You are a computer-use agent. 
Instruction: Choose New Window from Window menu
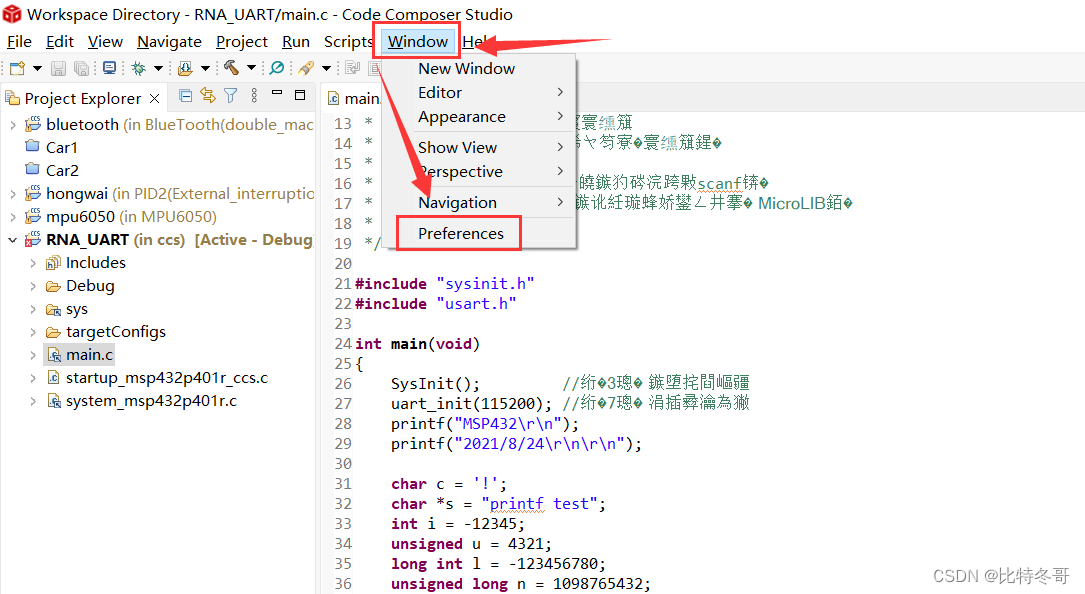(x=479, y=69)
